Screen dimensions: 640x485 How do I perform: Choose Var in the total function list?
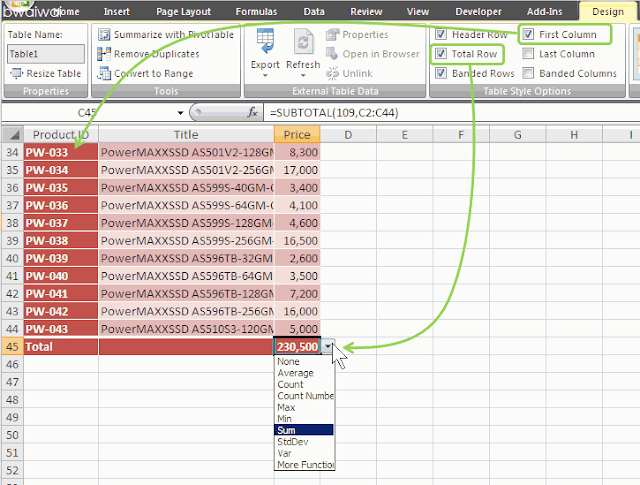pos(304,453)
